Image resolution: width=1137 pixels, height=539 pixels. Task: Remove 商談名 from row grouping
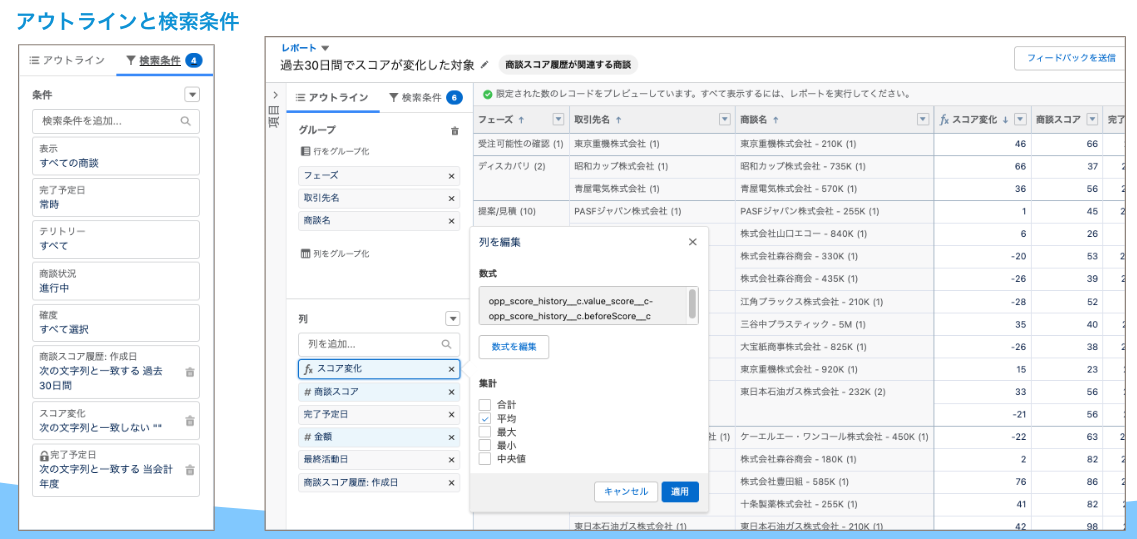tap(451, 220)
